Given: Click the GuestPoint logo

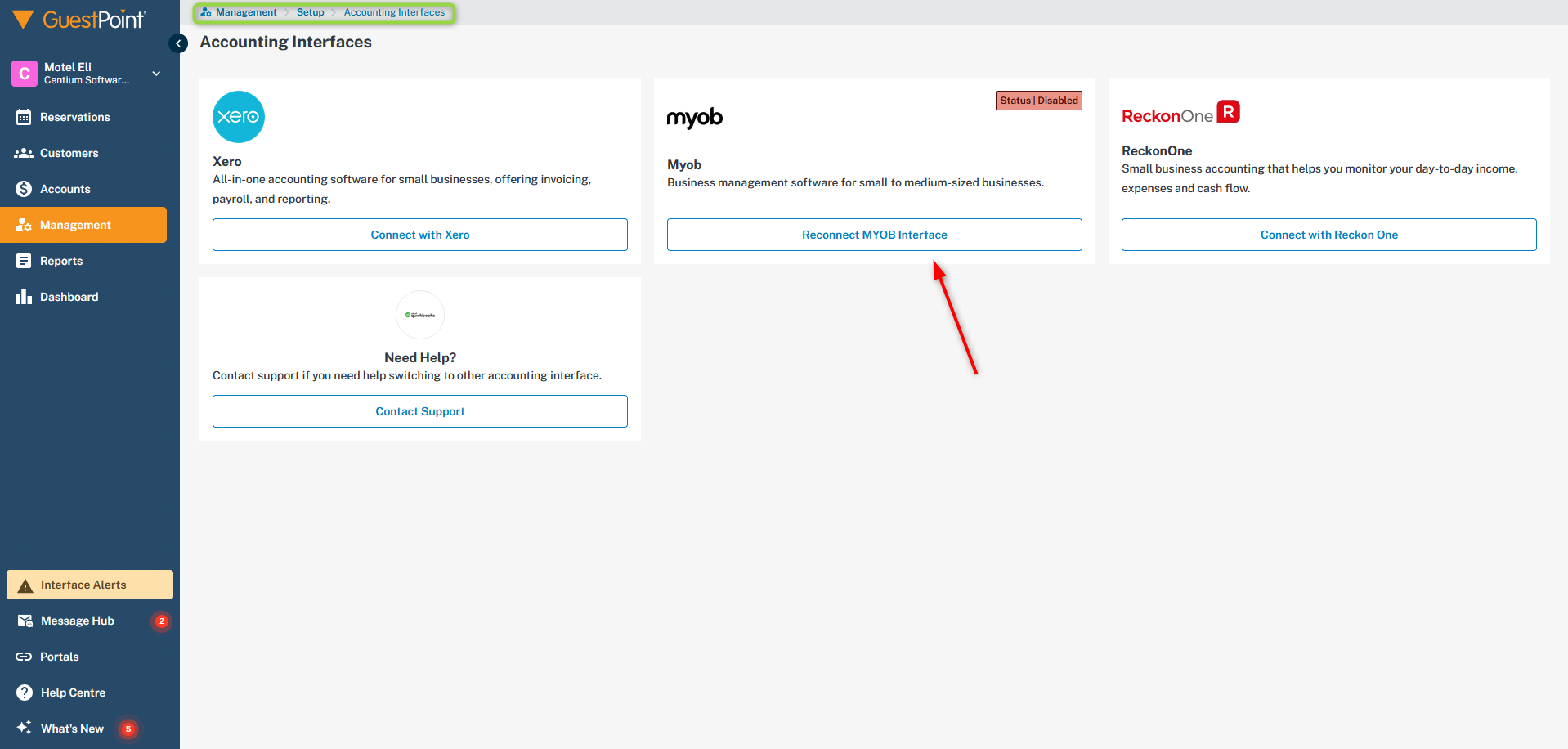Looking at the screenshot, I should [79, 20].
